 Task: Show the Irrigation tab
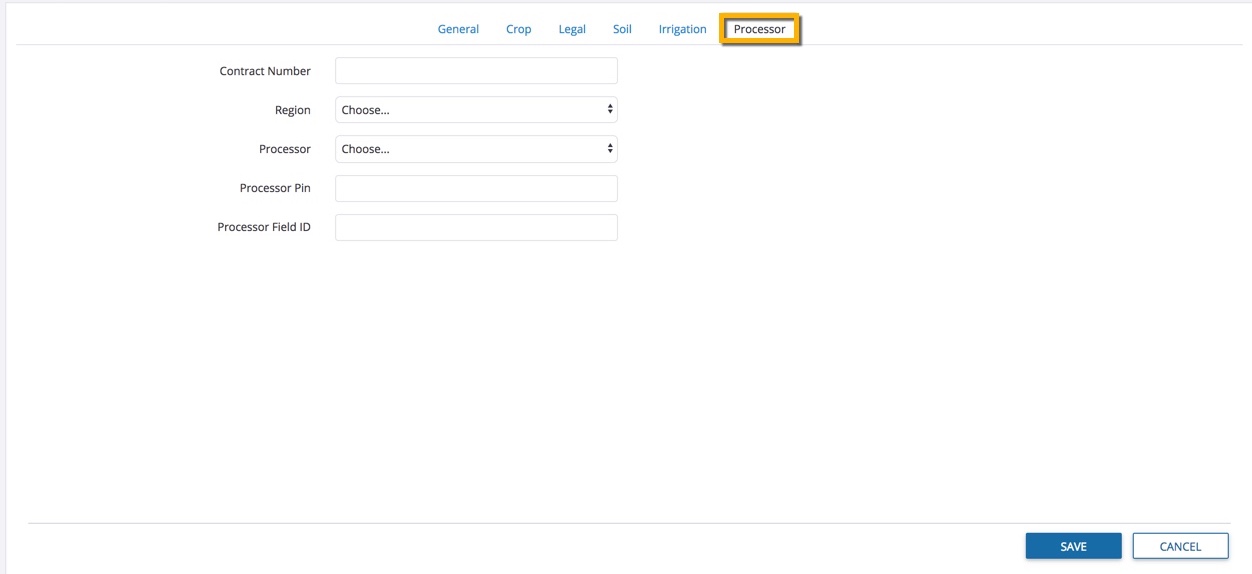682,29
